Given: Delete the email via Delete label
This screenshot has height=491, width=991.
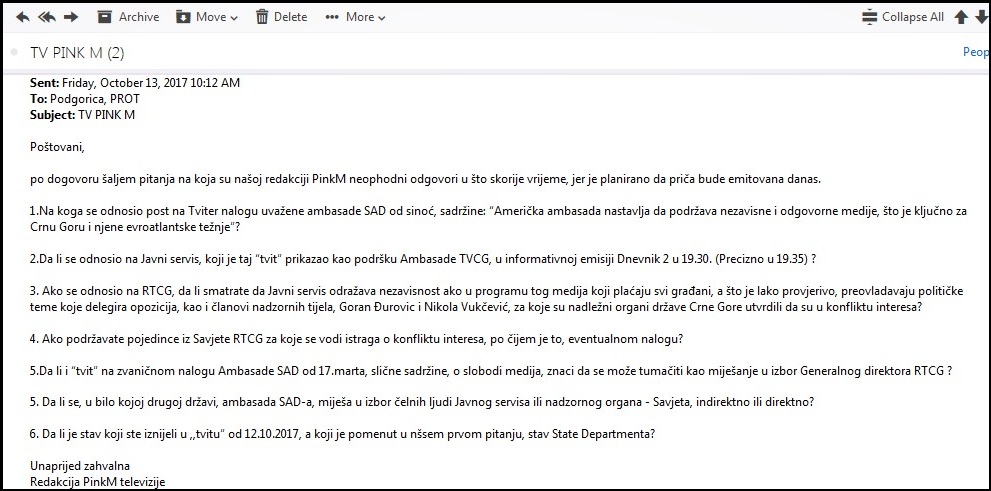Looking at the screenshot, I should tap(291, 17).
